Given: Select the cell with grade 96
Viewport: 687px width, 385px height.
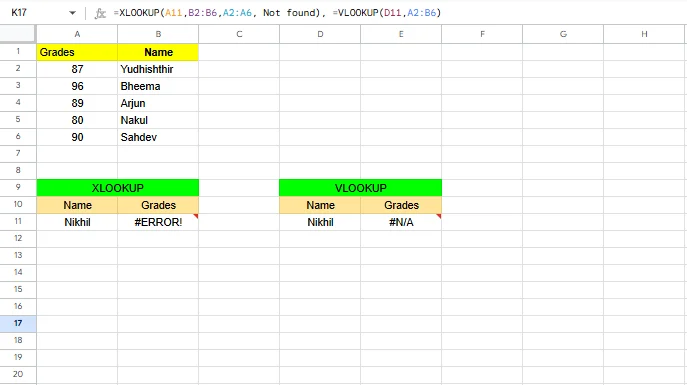Looking at the screenshot, I should click(x=77, y=86).
